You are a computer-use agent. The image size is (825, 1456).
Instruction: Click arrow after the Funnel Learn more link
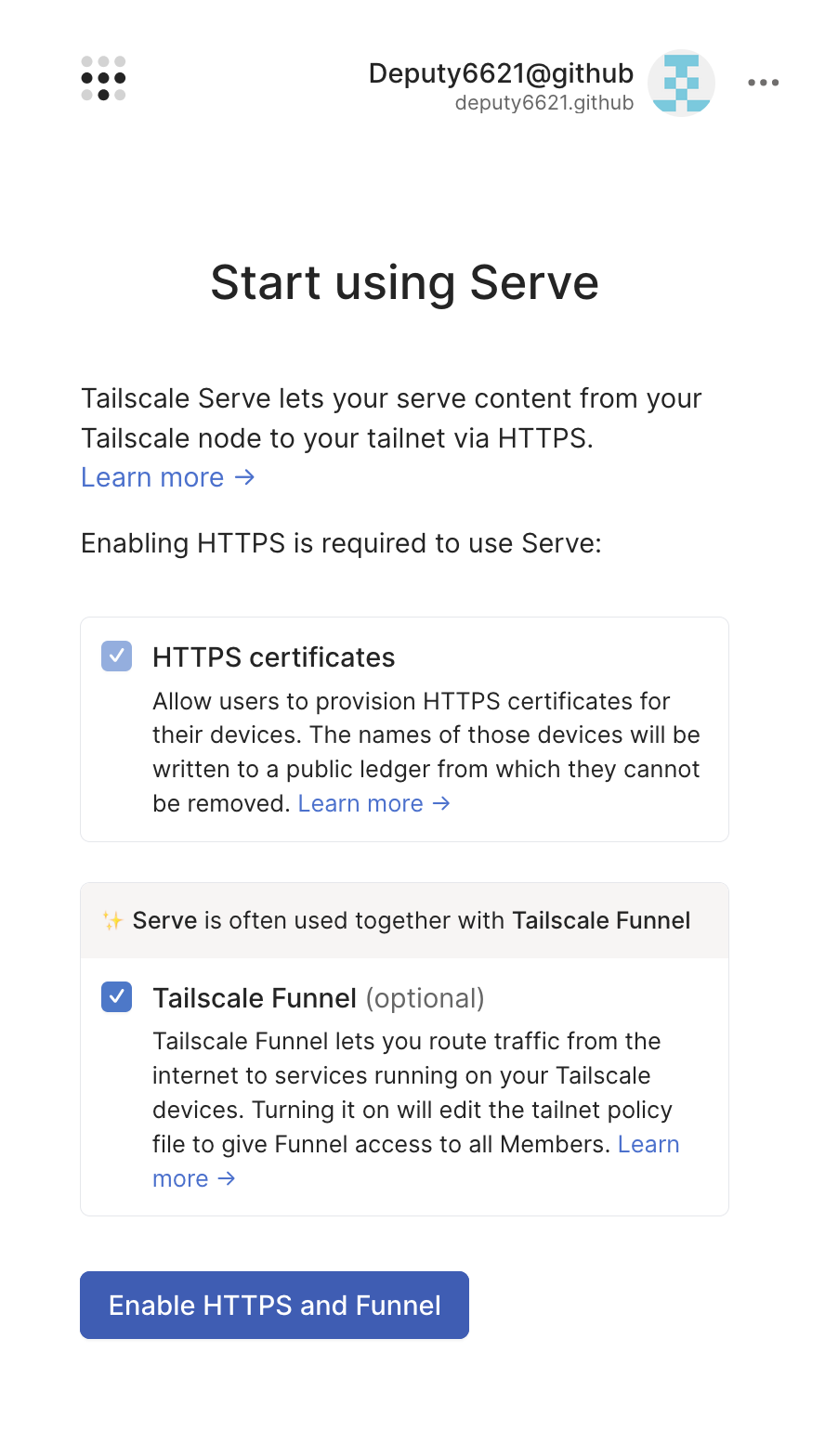tap(226, 1178)
